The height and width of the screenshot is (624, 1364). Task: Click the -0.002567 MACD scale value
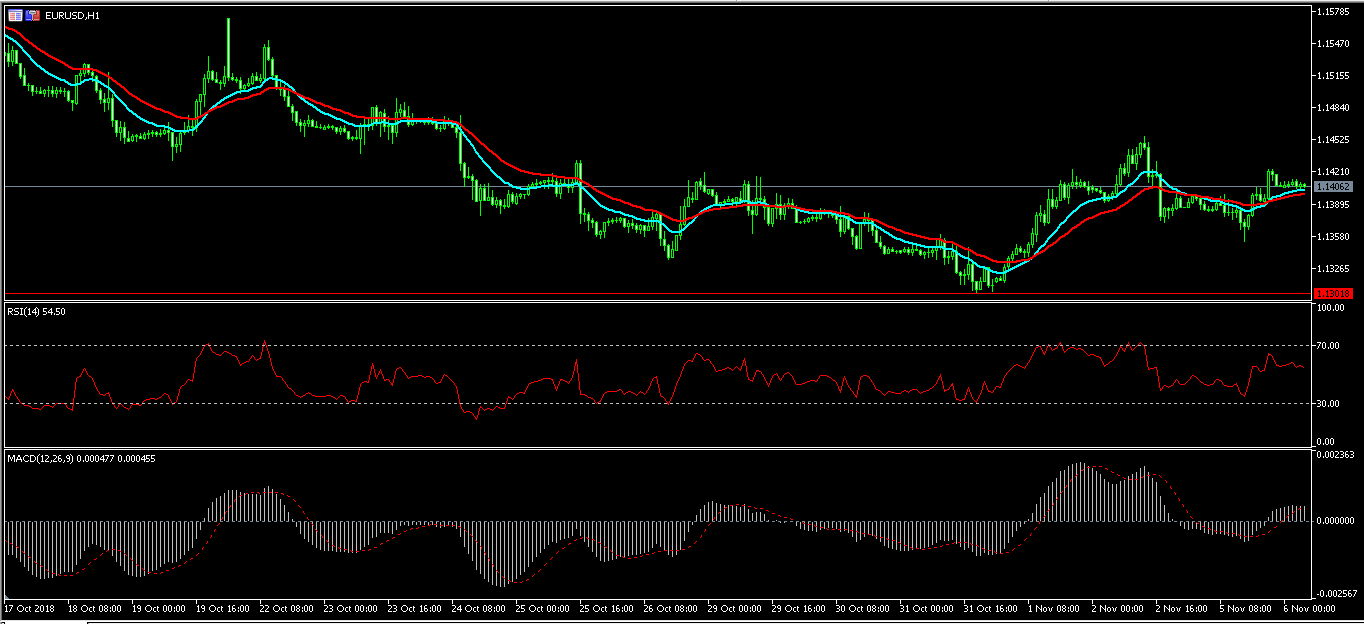(x=1336, y=593)
